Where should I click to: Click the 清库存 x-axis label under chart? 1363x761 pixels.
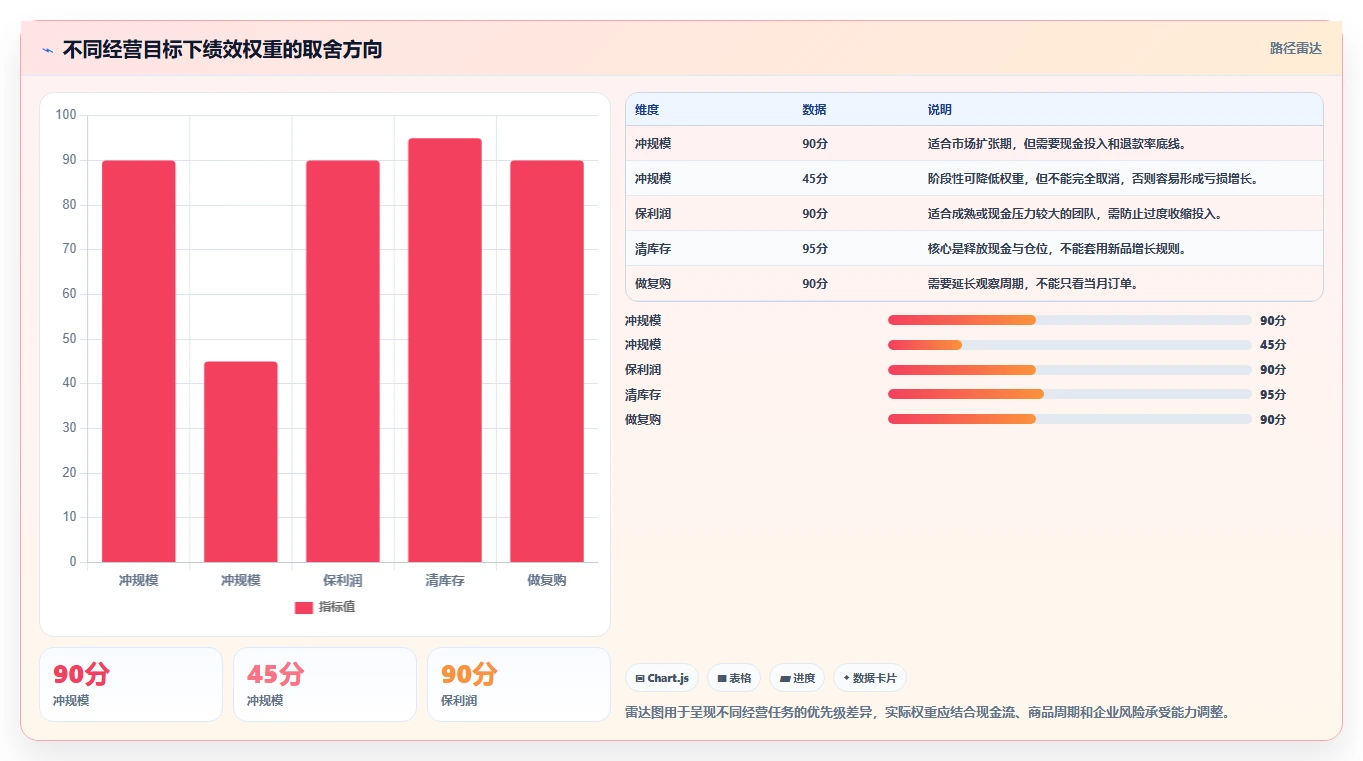445,580
